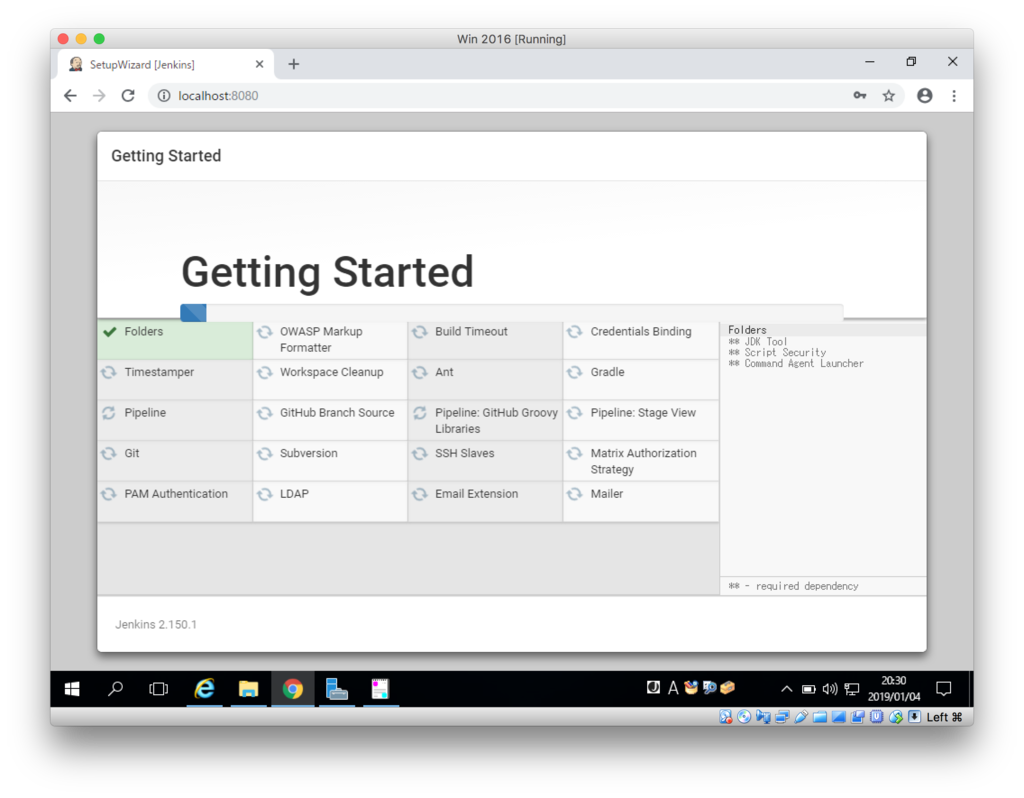Click the Folders heading in log panel

(x=747, y=330)
